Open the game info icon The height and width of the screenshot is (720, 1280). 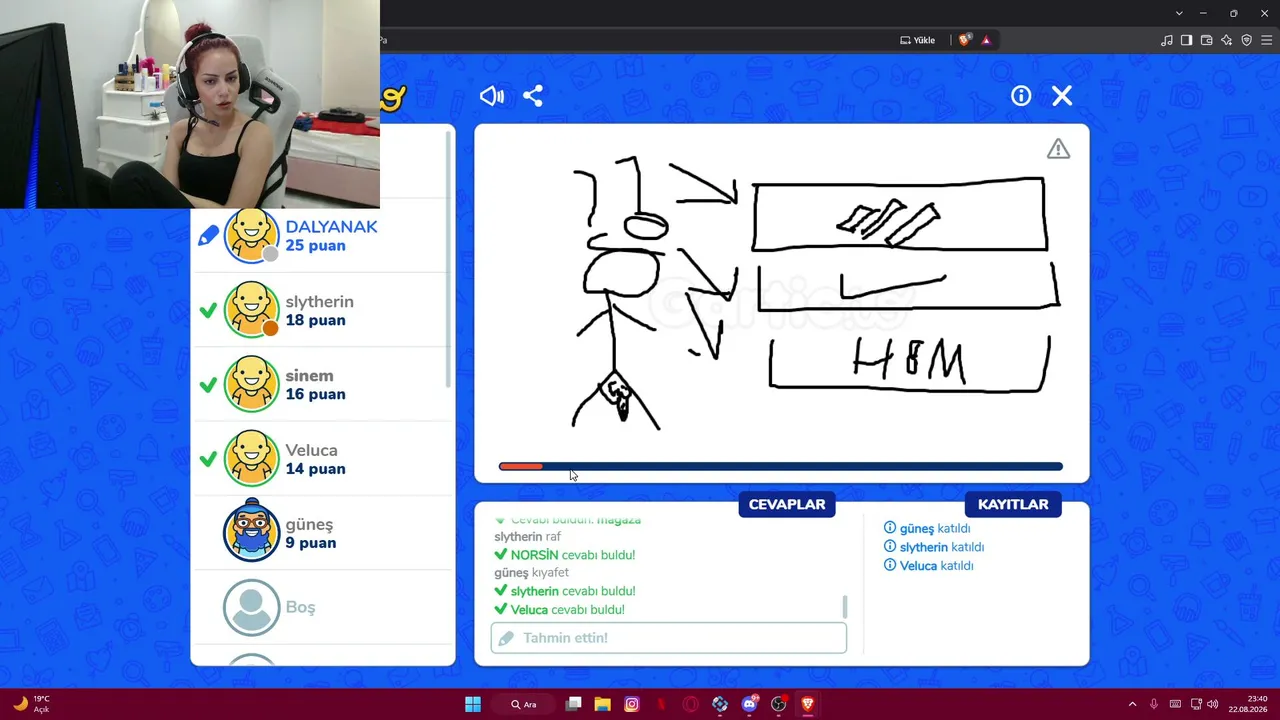(1021, 96)
